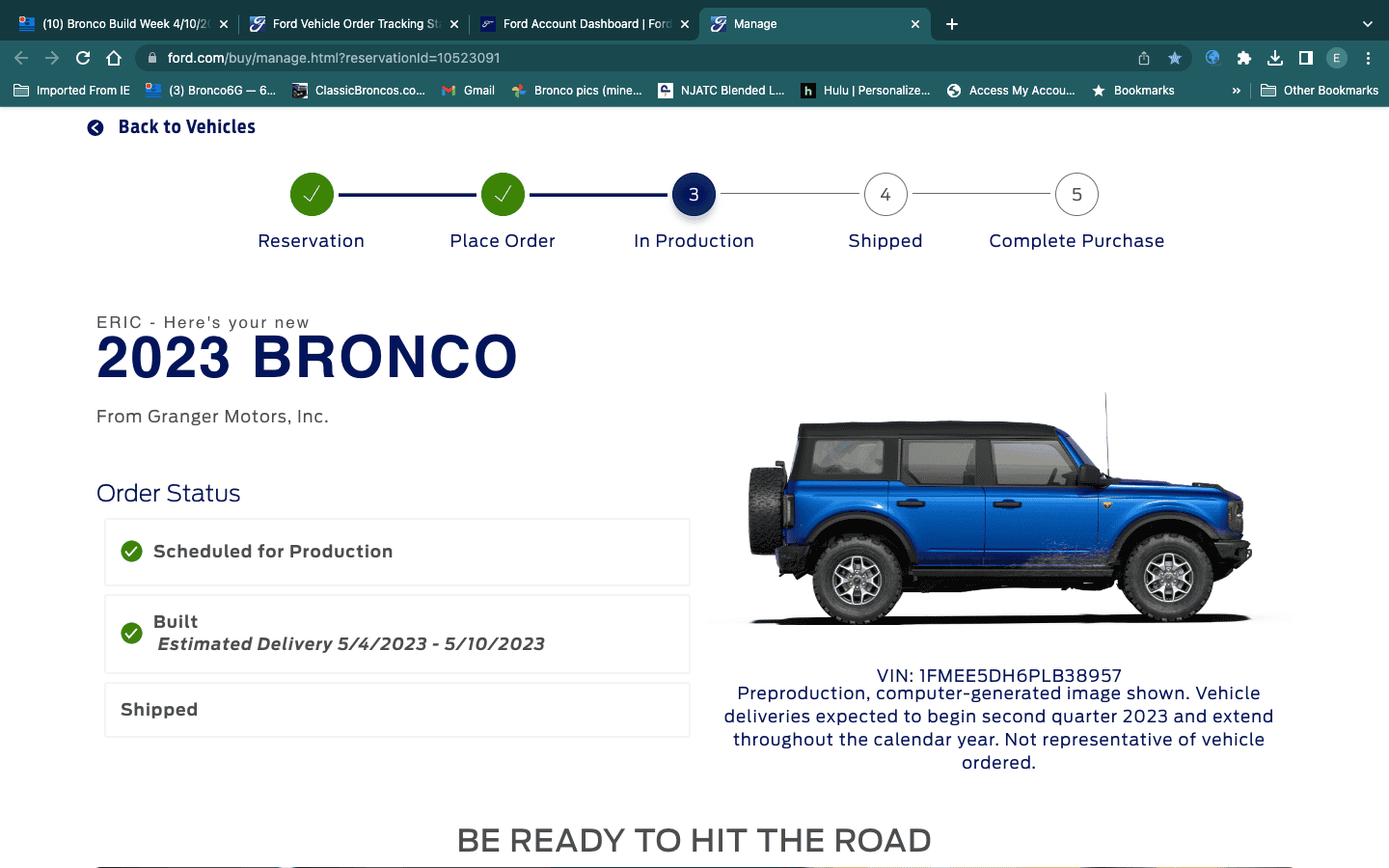The height and width of the screenshot is (868, 1389).
Task: Open a new browser tab
Action: click(952, 24)
